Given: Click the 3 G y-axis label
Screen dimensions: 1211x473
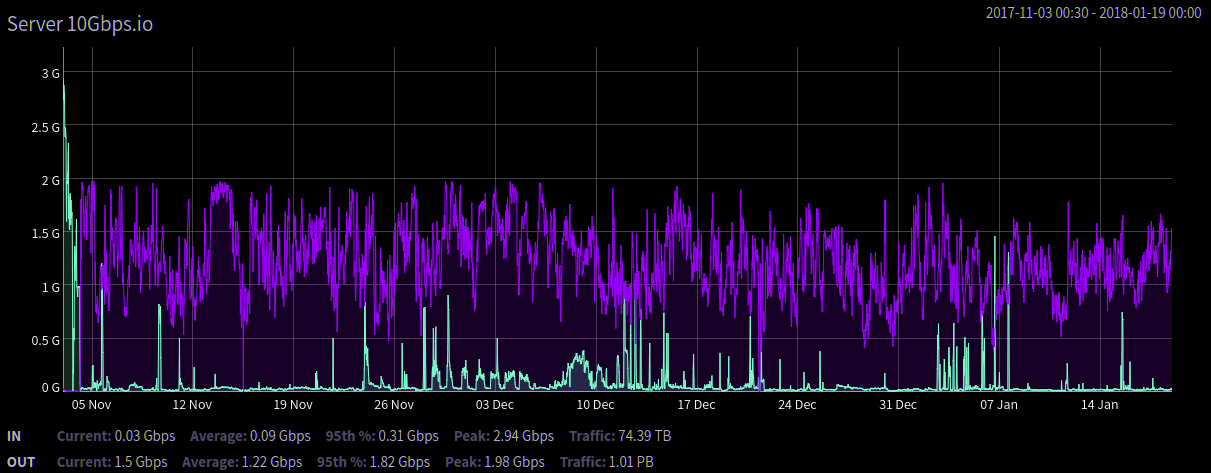Looking at the screenshot, I should [x=50, y=73].
